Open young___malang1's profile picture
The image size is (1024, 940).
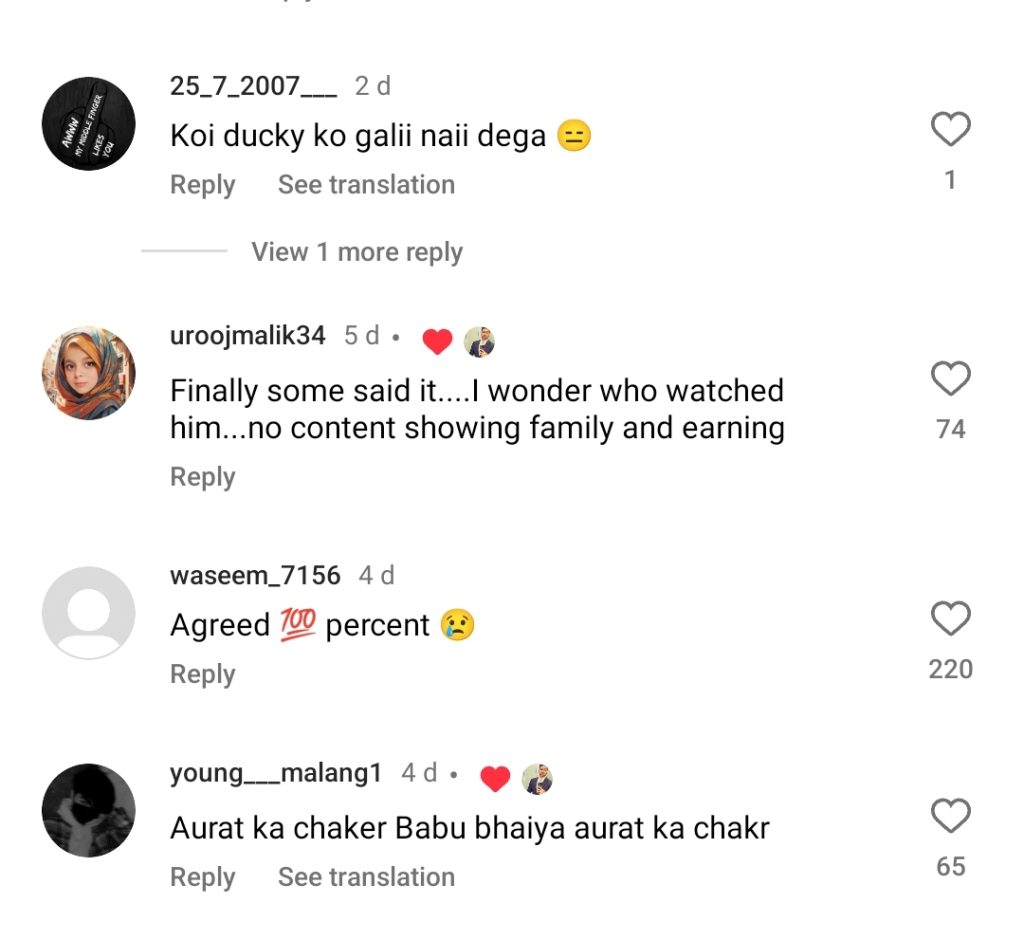coord(88,811)
